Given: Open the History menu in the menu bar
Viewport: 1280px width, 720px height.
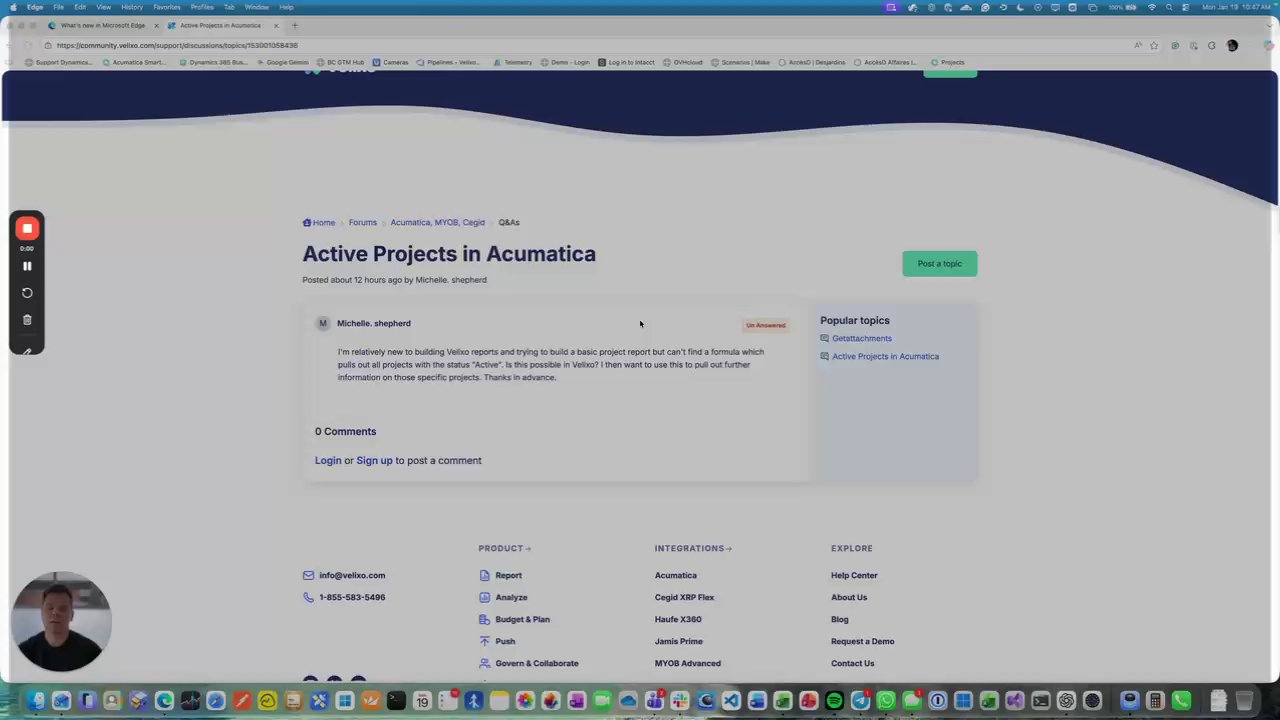Looking at the screenshot, I should 132,7.
